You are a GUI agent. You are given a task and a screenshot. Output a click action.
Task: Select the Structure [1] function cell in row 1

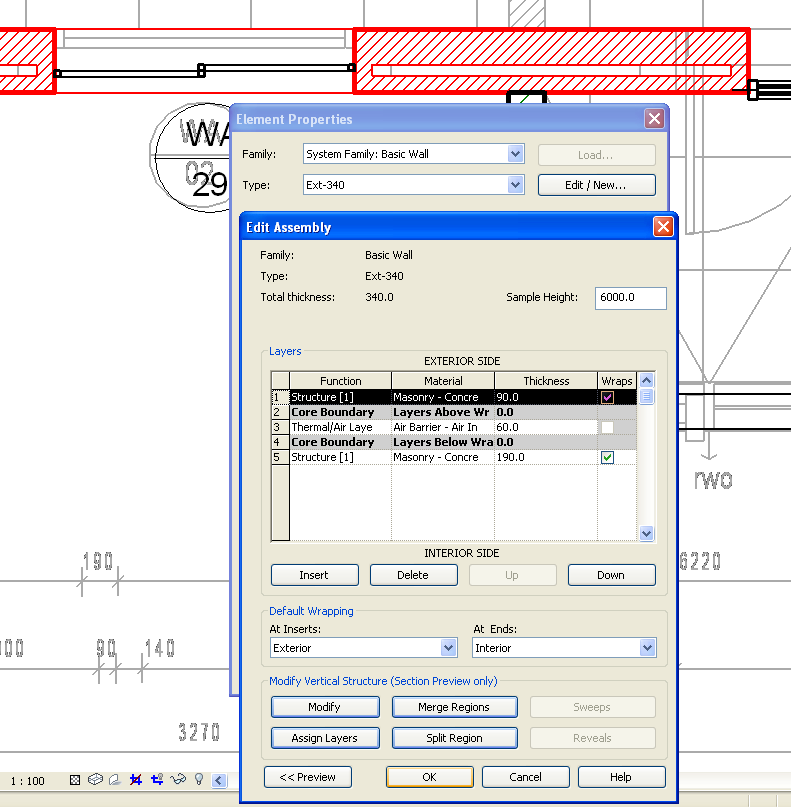pyautogui.click(x=340, y=397)
